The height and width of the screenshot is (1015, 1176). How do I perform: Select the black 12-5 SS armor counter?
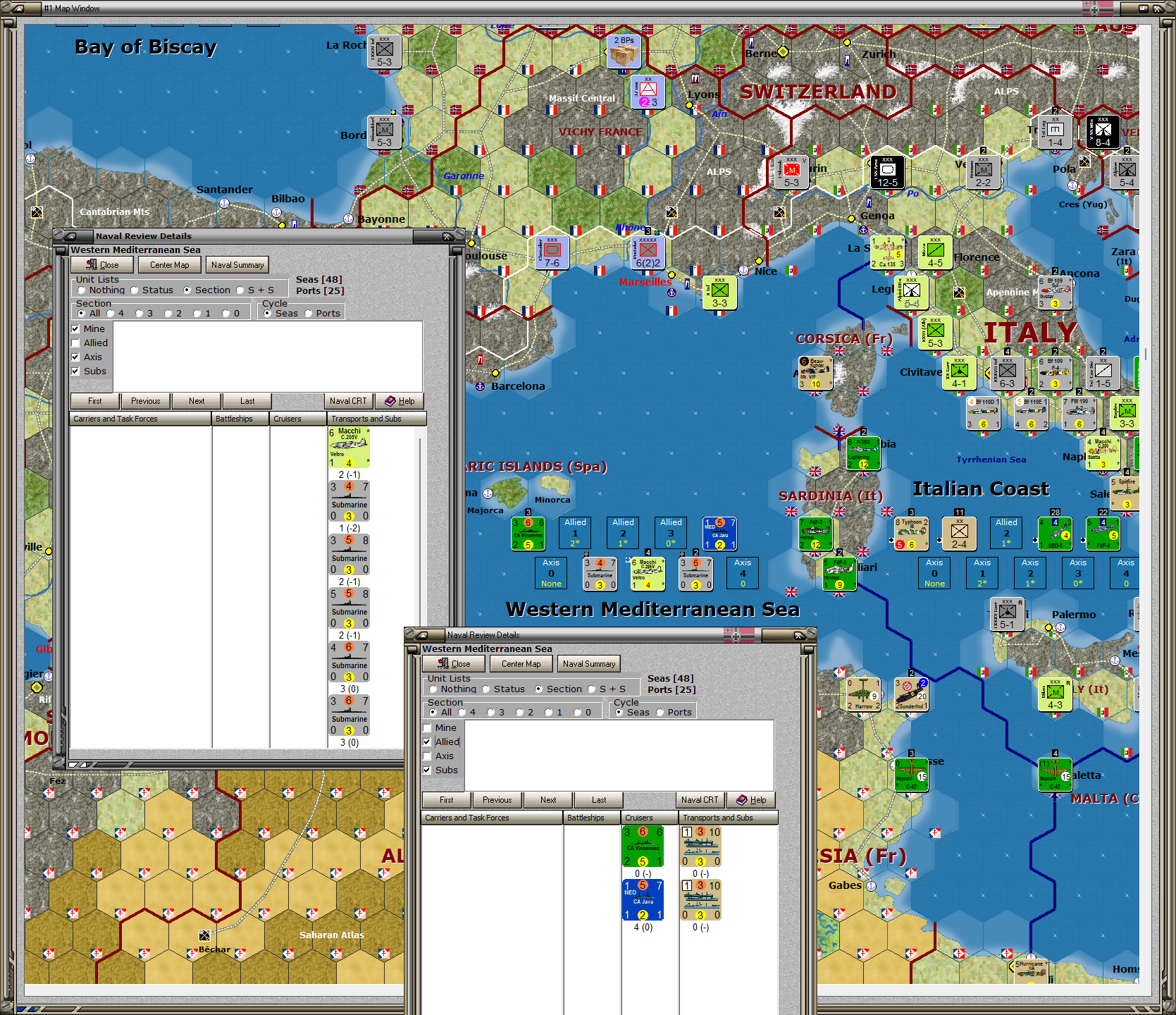click(887, 172)
